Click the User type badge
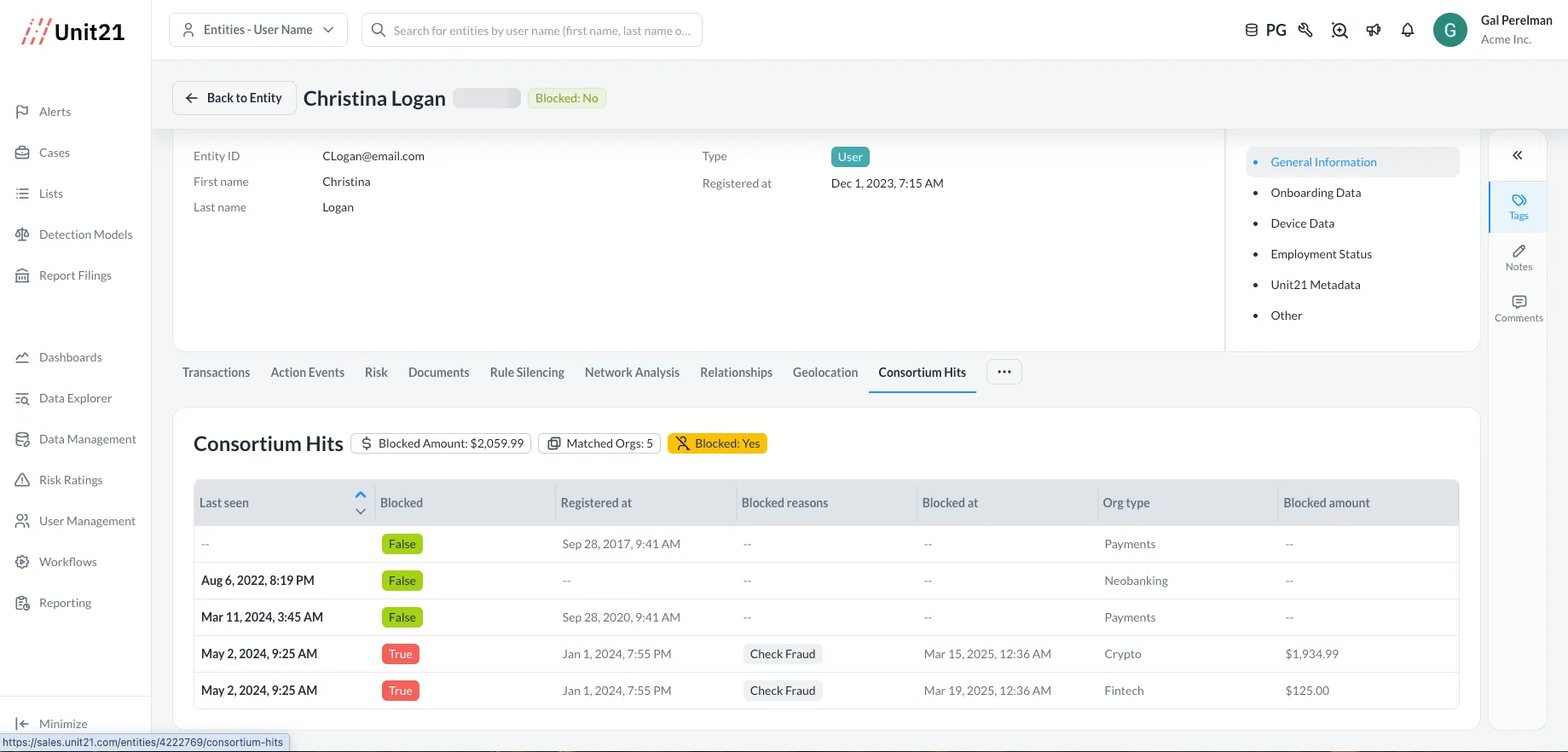The width and height of the screenshot is (1568, 752). [850, 157]
